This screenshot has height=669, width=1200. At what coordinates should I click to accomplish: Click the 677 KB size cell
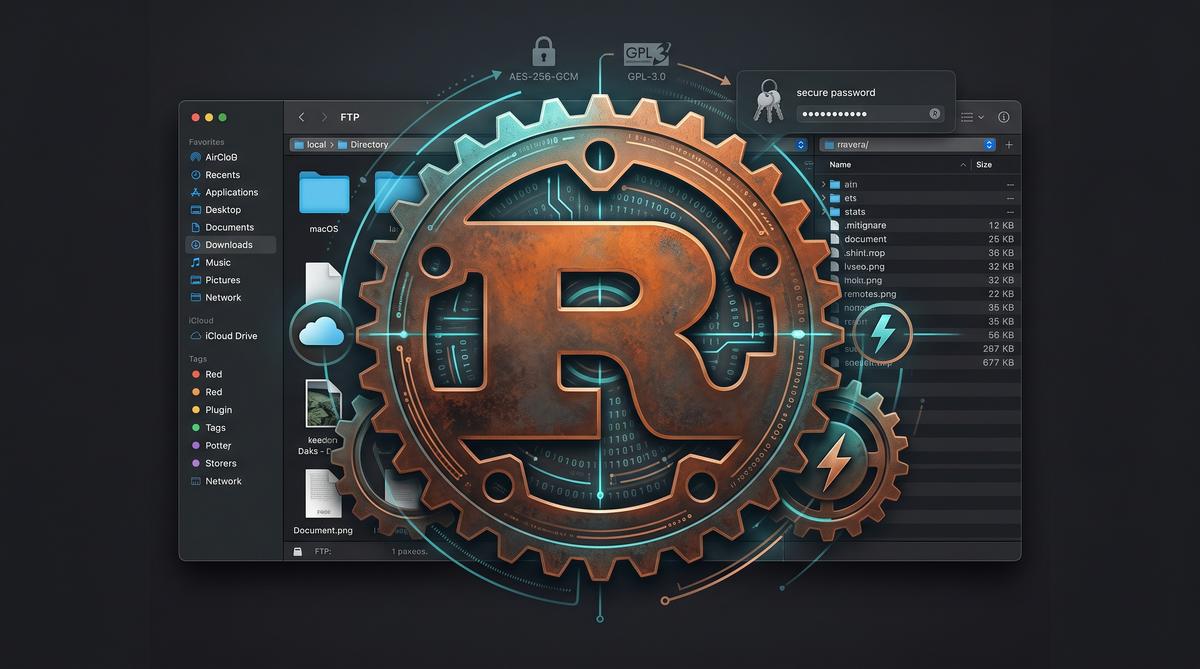999,363
